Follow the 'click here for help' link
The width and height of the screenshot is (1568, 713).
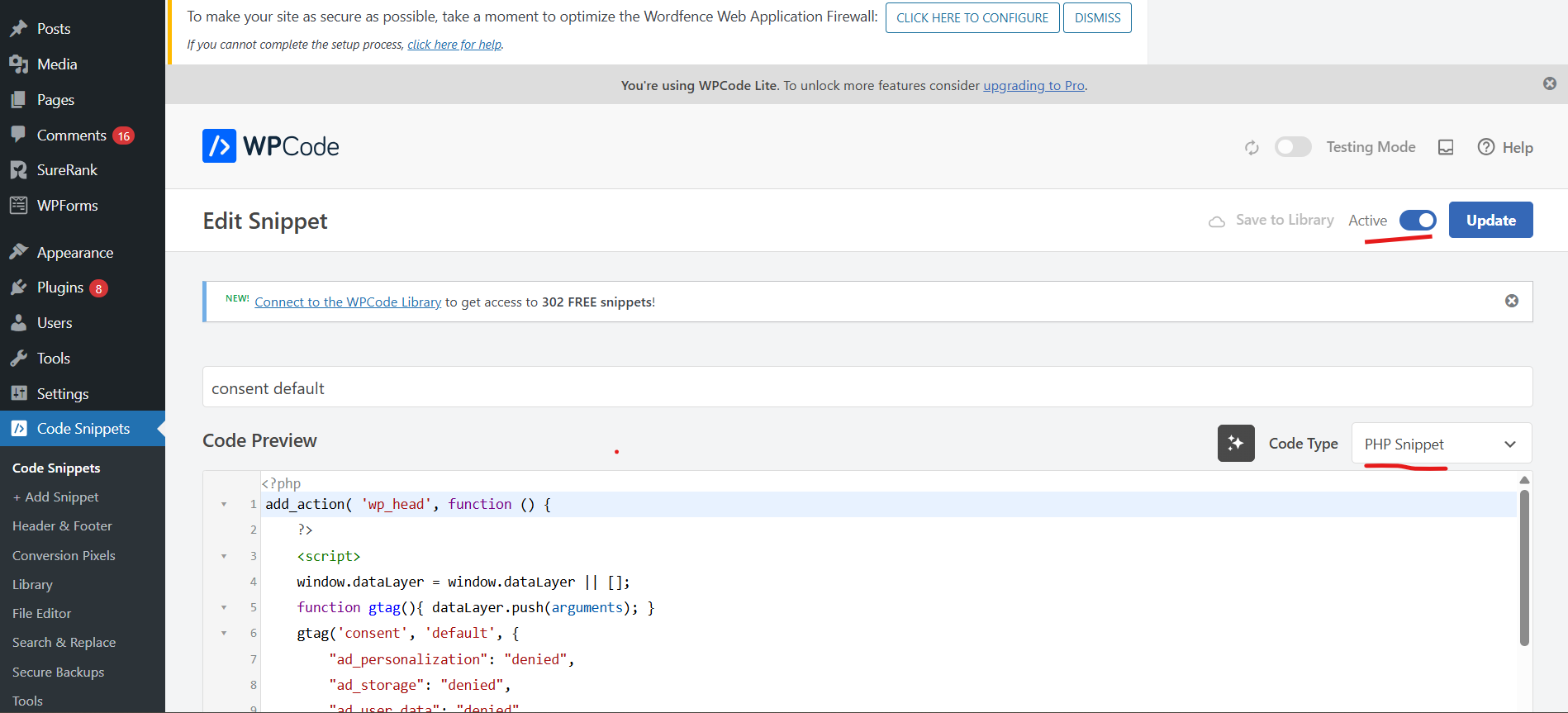(x=454, y=45)
